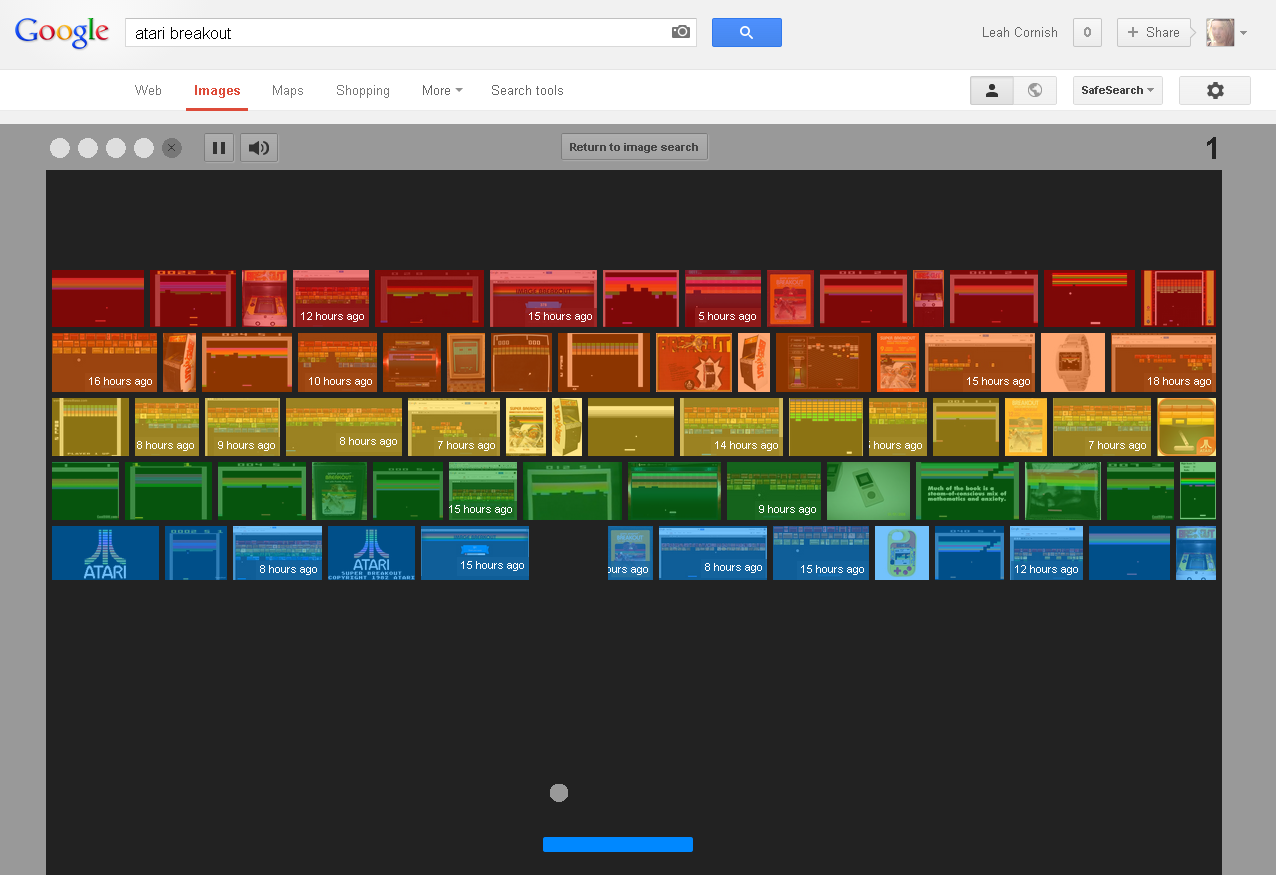Image resolution: width=1276 pixels, height=875 pixels.
Task: Select the Images tab
Action: coord(217,90)
